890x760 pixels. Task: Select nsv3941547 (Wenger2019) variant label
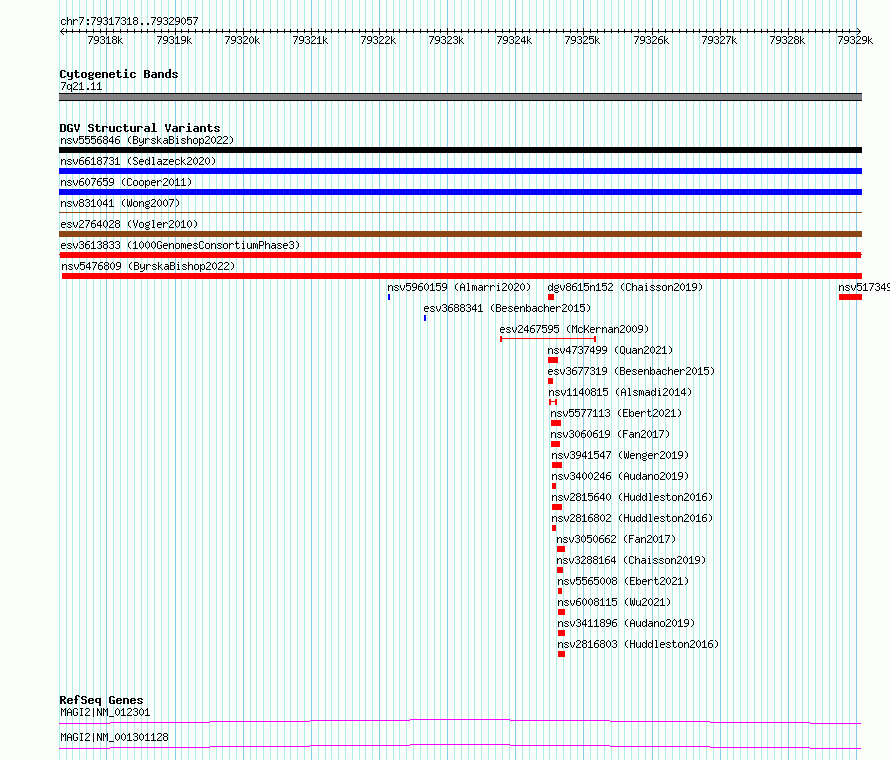point(620,455)
